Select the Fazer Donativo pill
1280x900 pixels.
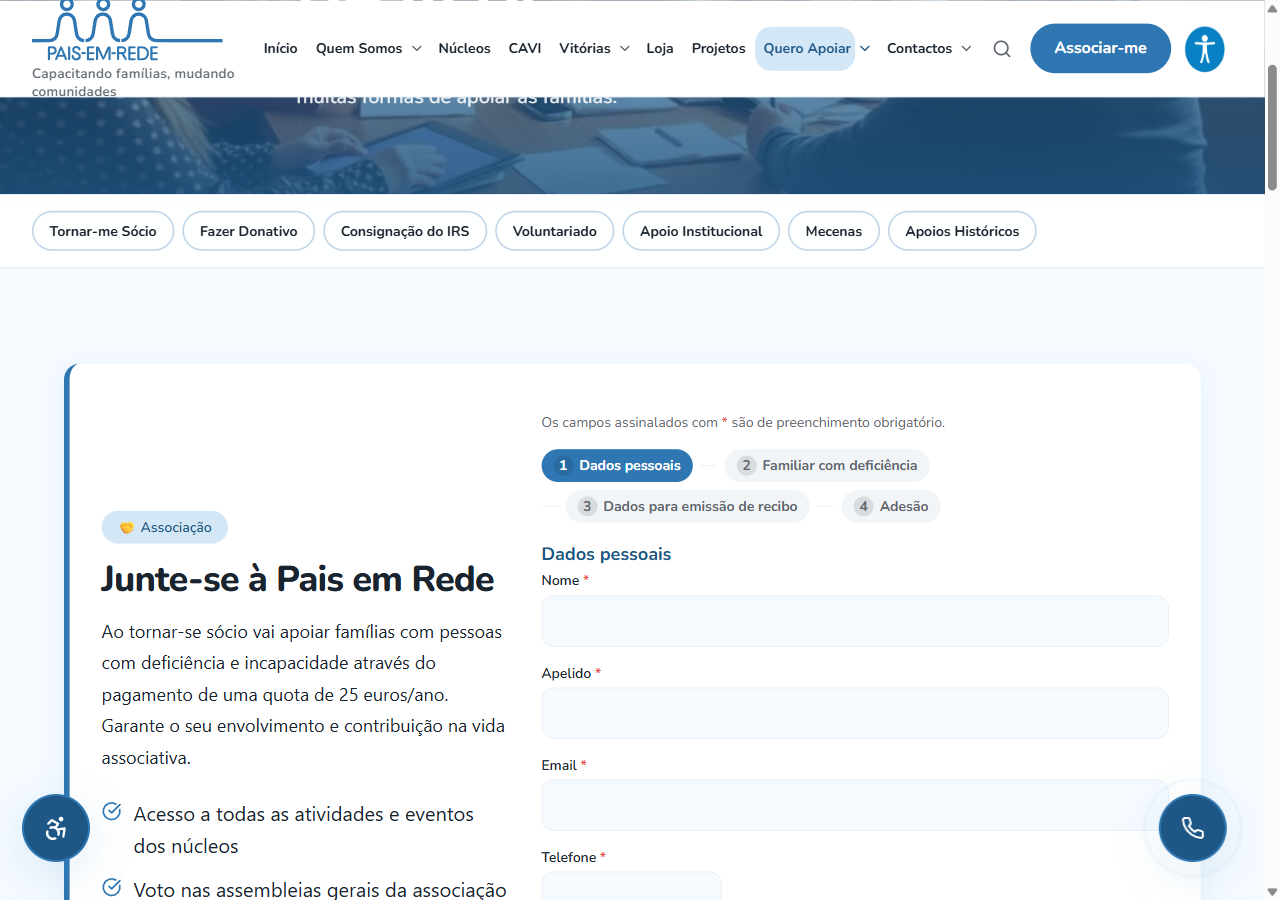249,231
